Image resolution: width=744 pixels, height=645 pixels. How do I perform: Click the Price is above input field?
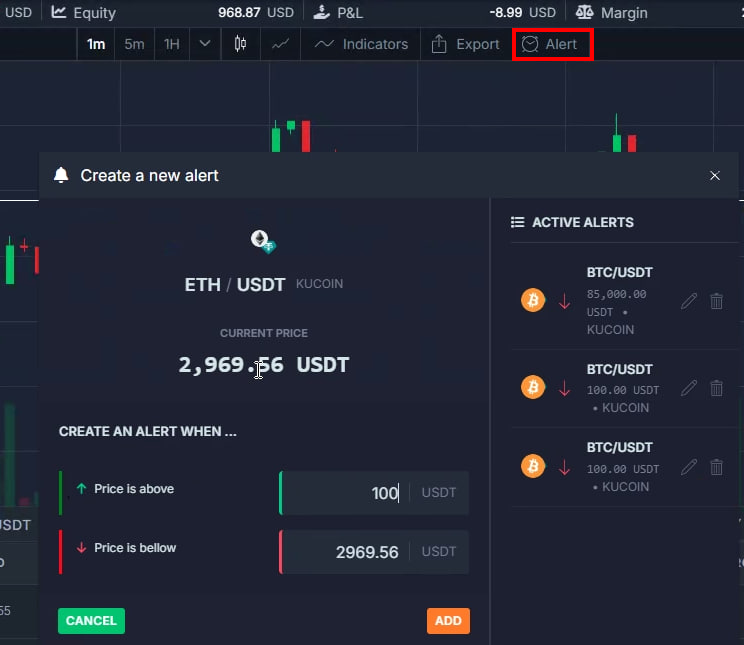point(346,493)
